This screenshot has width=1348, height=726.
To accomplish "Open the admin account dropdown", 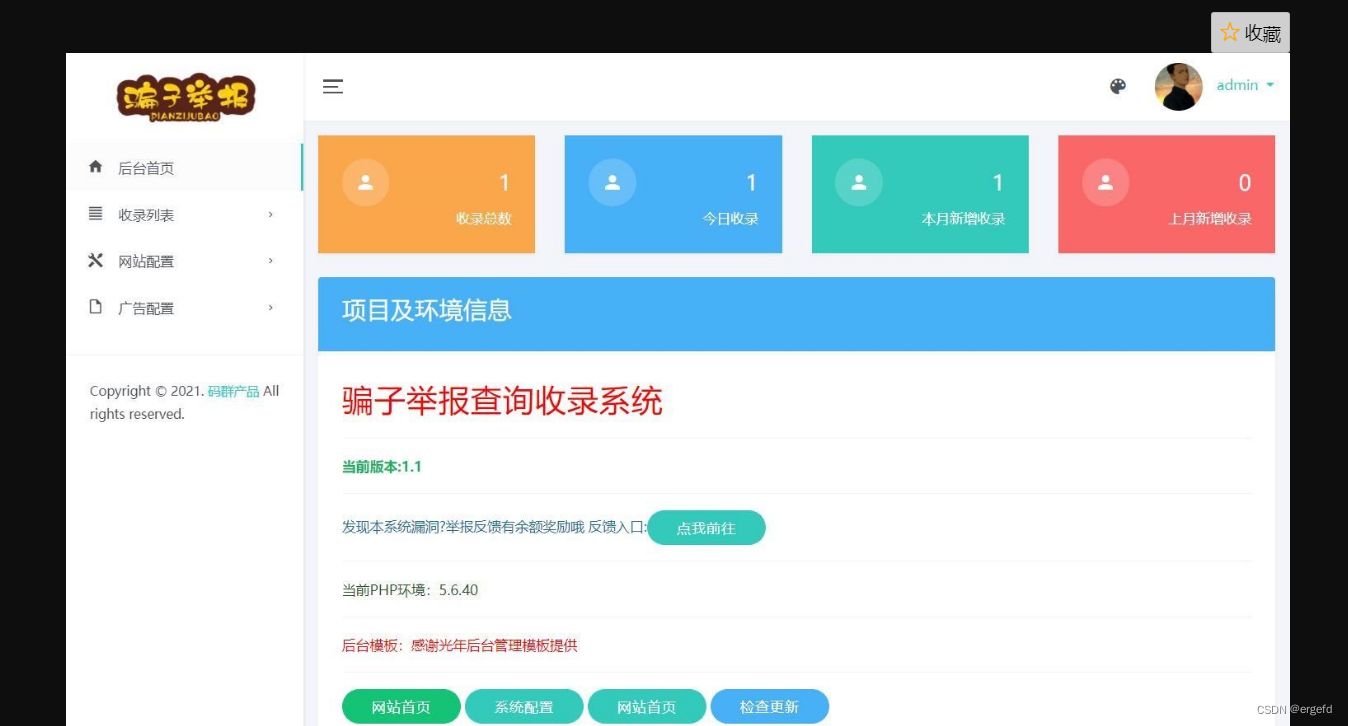I will [x=1243, y=85].
